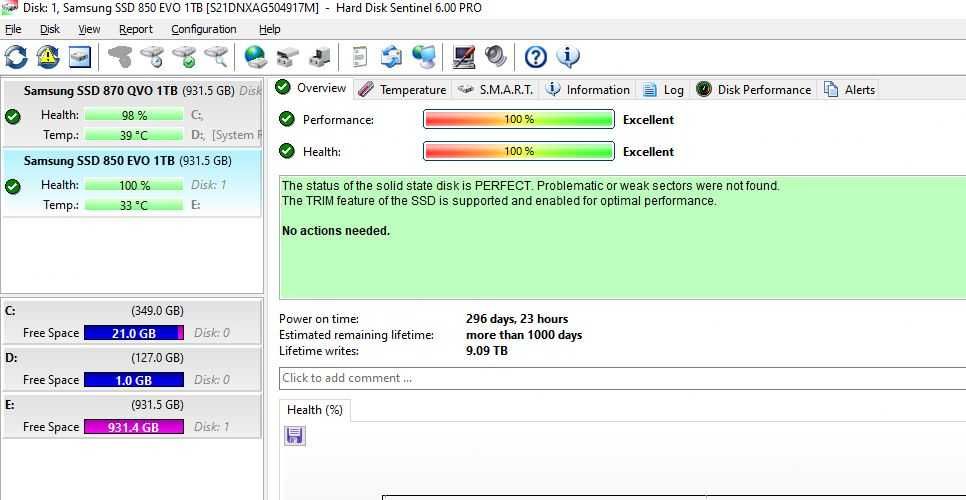Switch to the S.M.A.R.T. tab

(x=495, y=89)
